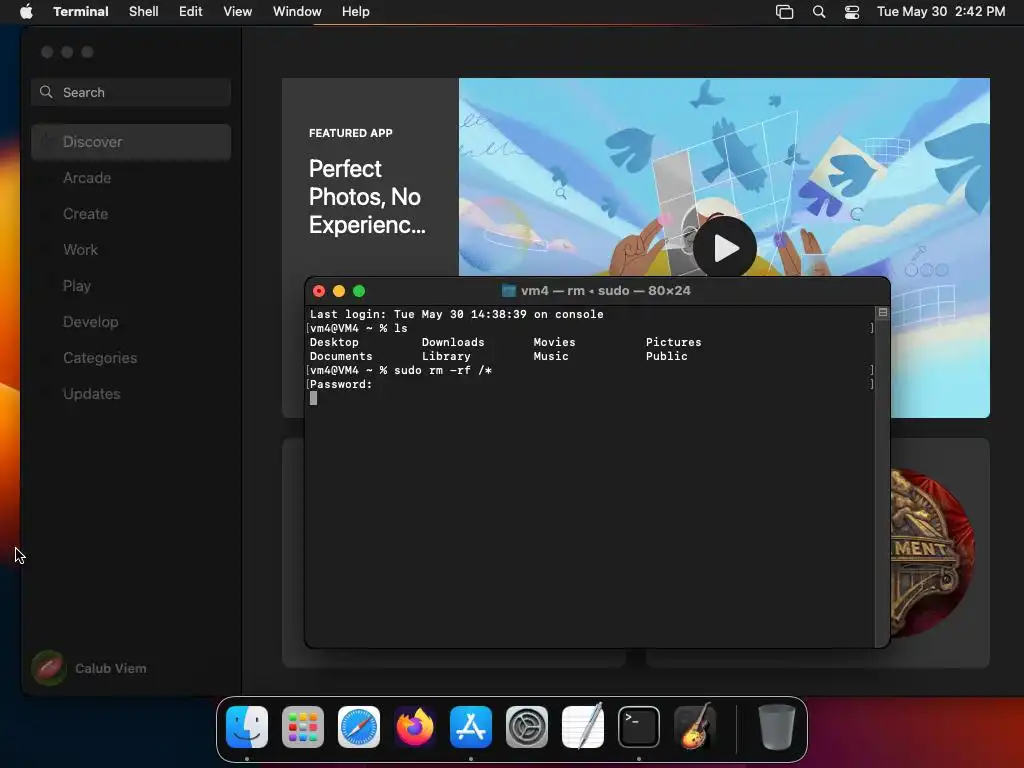
Task: Open the Apple menu
Action: click(26, 12)
